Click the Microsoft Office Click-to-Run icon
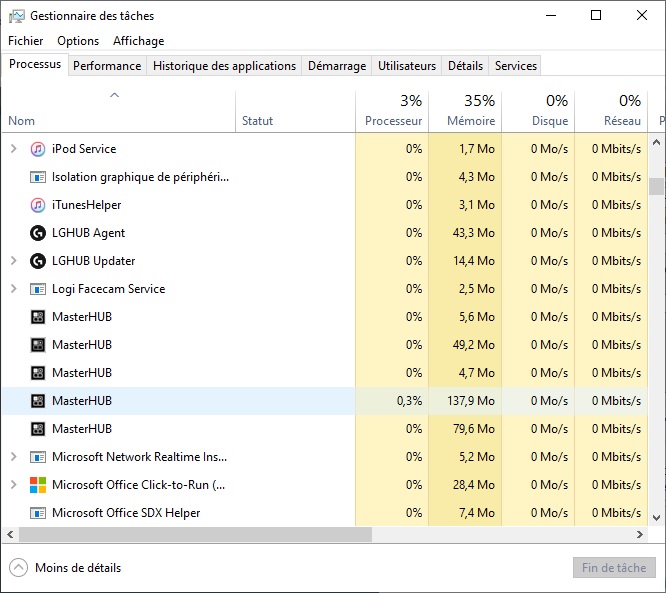Viewport: 666px width, 593px height. click(x=38, y=485)
